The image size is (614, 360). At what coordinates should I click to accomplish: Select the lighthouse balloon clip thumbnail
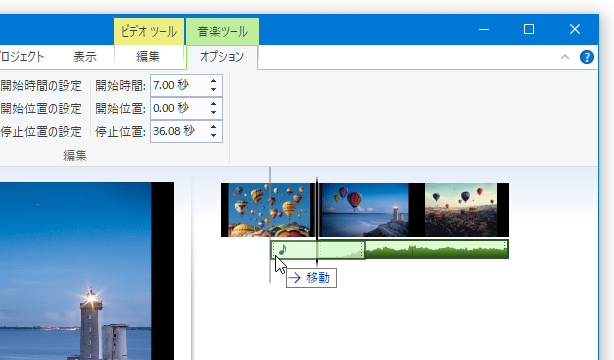pyautogui.click(x=364, y=210)
